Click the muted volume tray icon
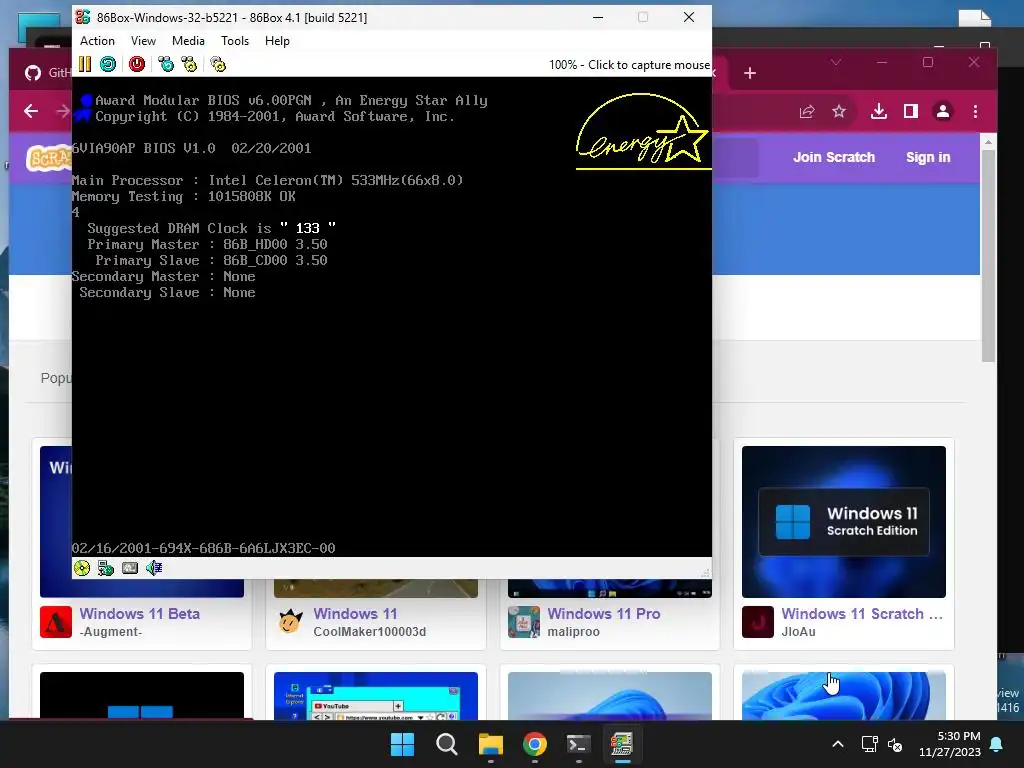Image resolution: width=1024 pixels, height=768 pixels. click(895, 744)
